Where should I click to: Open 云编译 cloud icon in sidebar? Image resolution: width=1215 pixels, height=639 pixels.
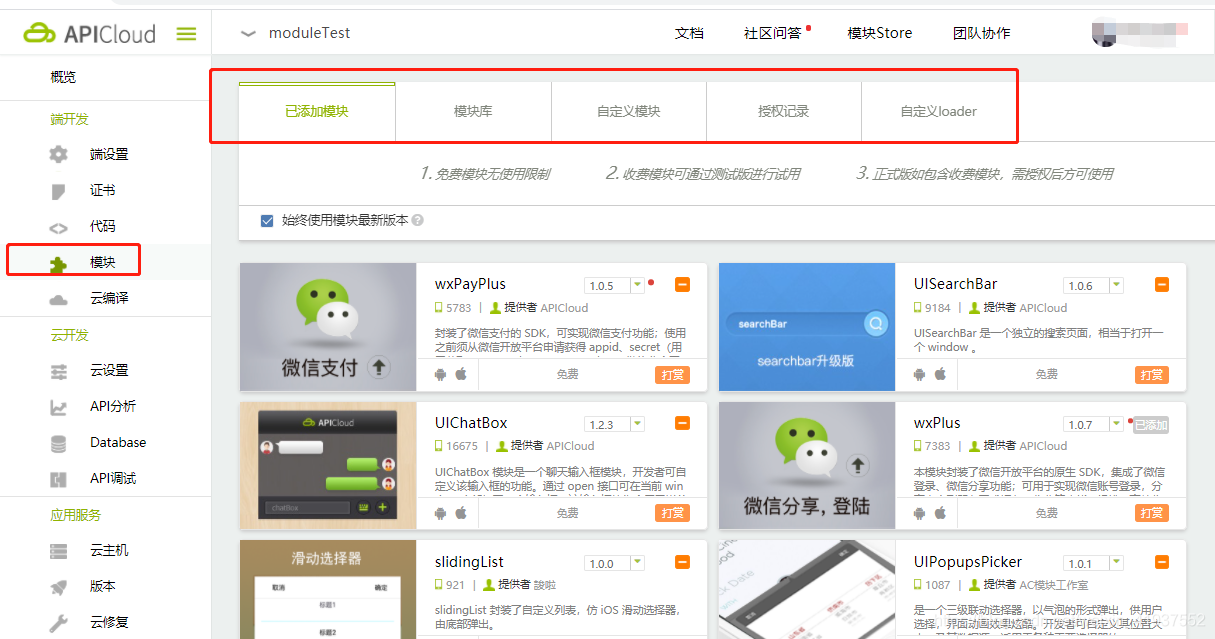pyautogui.click(x=59, y=298)
